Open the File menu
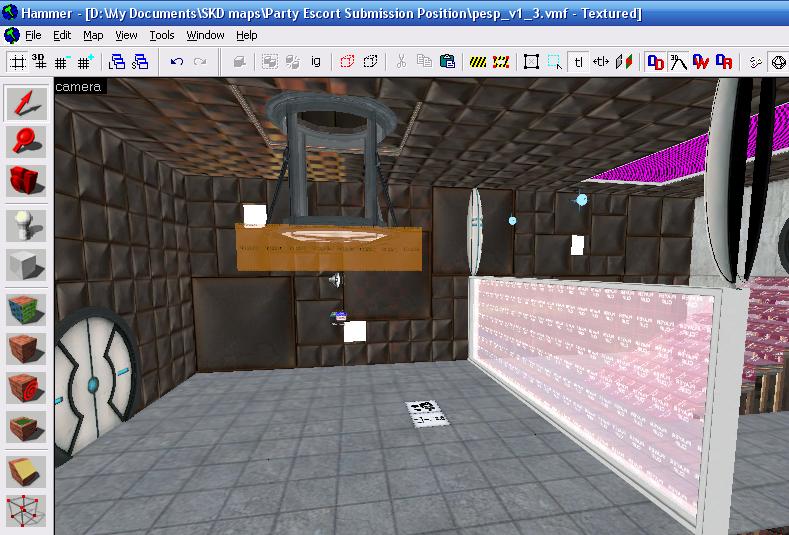 33,35
